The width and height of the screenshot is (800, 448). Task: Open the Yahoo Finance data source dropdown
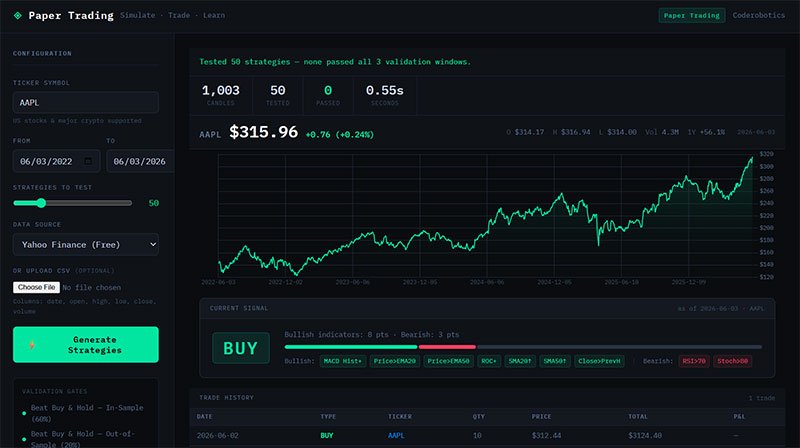coord(86,244)
